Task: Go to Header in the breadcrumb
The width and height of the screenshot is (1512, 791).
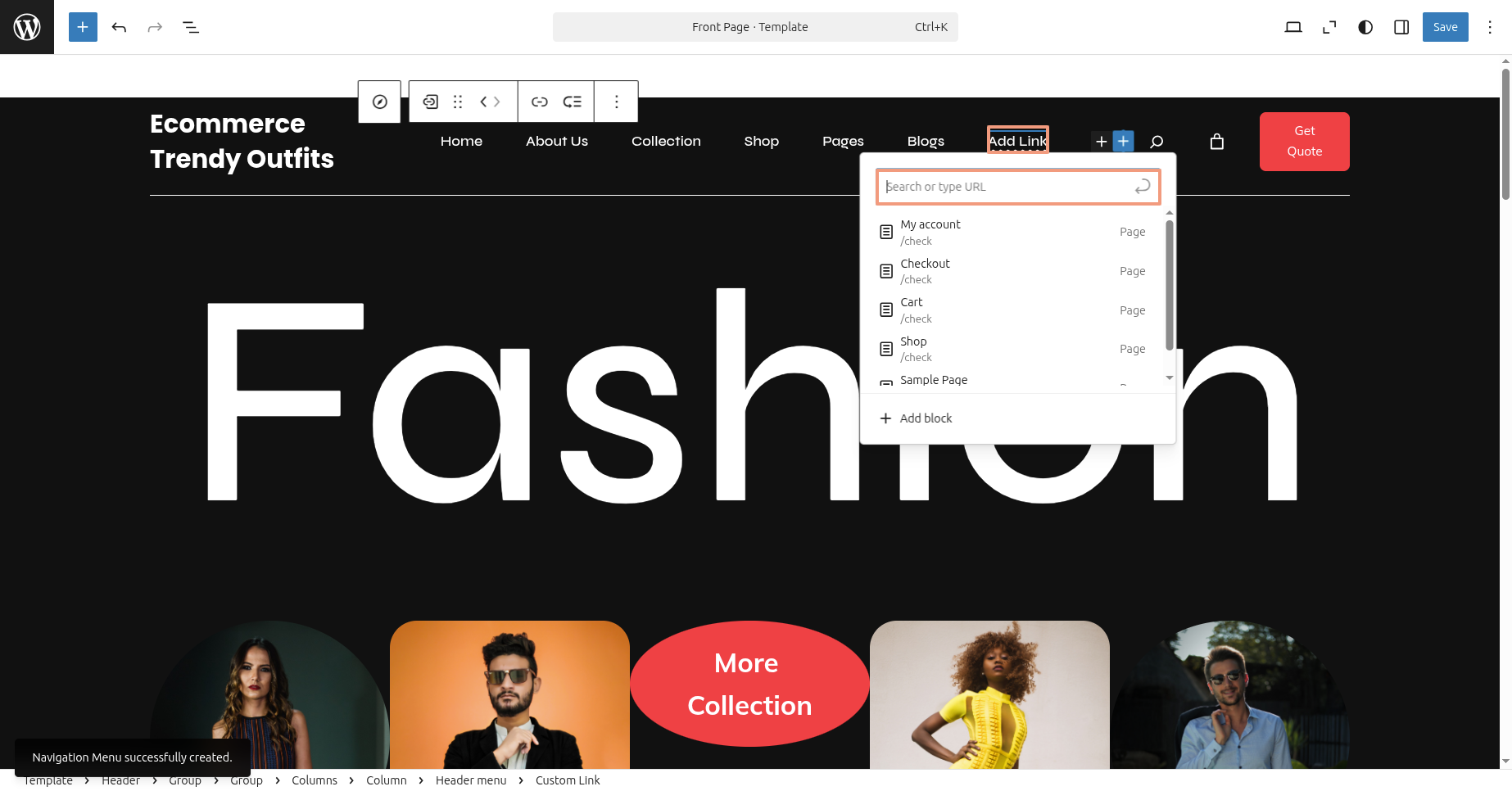Action: coord(120,780)
